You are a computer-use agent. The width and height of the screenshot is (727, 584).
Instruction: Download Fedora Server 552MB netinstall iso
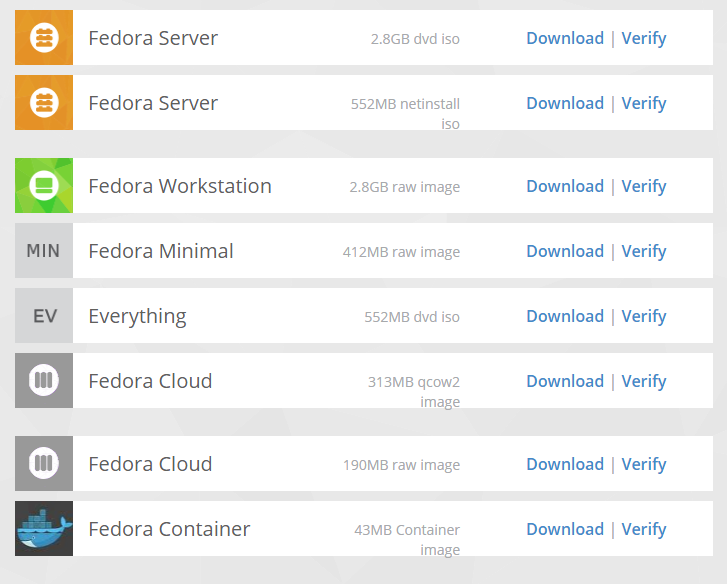565,103
